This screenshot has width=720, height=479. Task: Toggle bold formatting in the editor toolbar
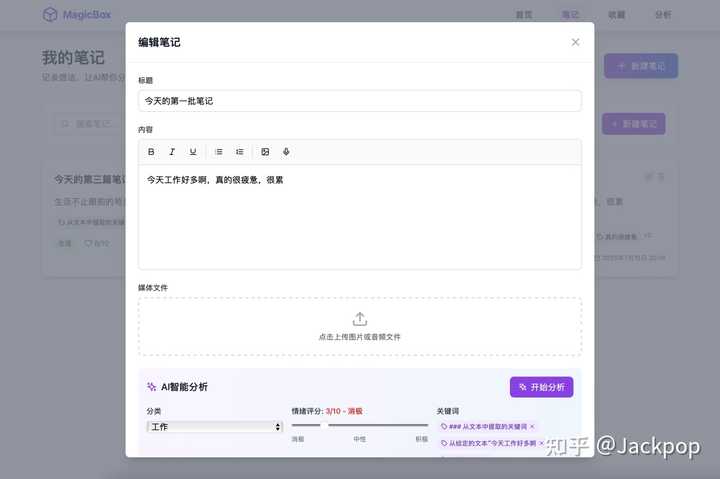click(x=151, y=152)
